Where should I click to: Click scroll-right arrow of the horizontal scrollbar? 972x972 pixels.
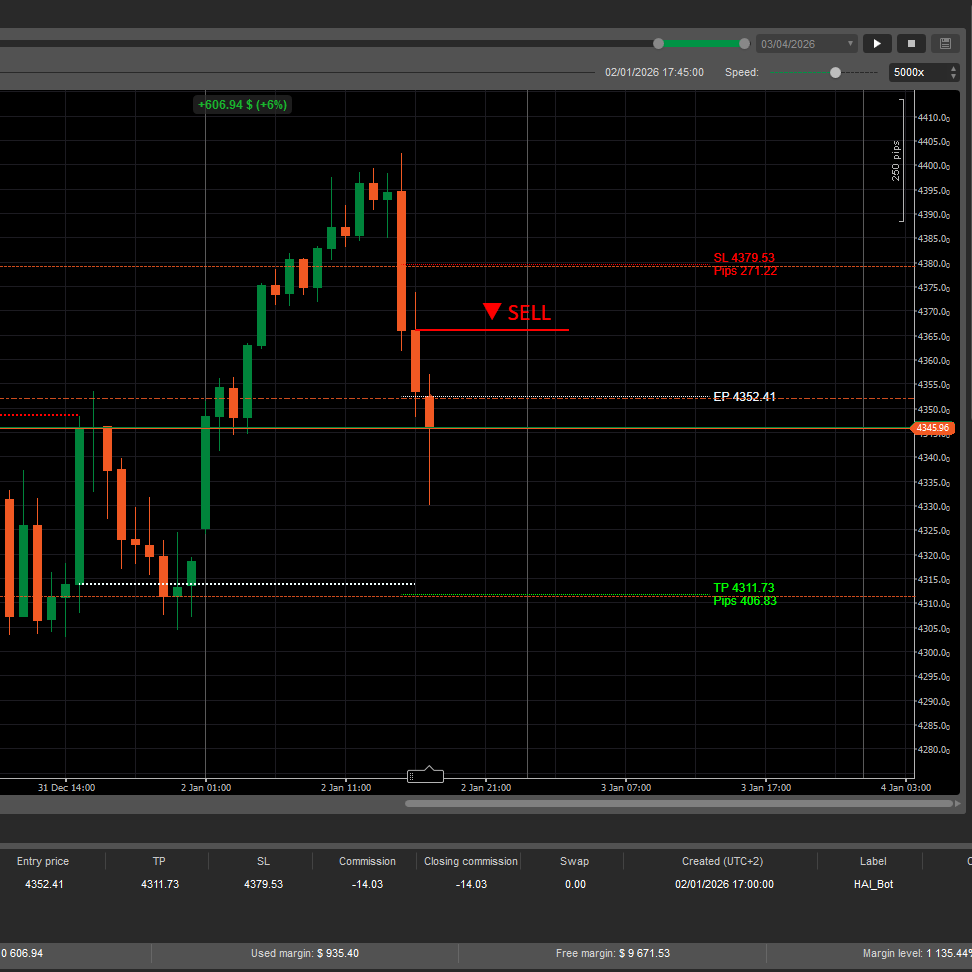[958, 803]
